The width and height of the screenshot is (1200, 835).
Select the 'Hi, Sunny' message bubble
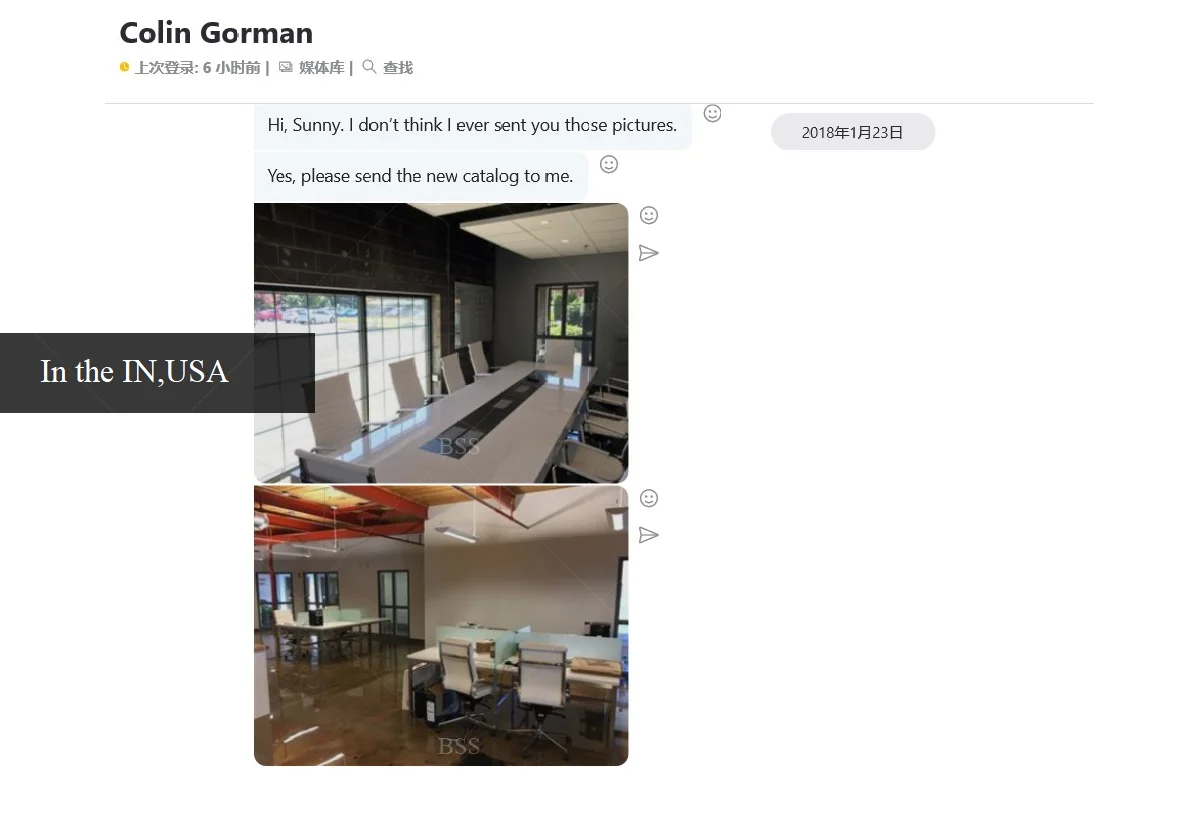pos(473,126)
